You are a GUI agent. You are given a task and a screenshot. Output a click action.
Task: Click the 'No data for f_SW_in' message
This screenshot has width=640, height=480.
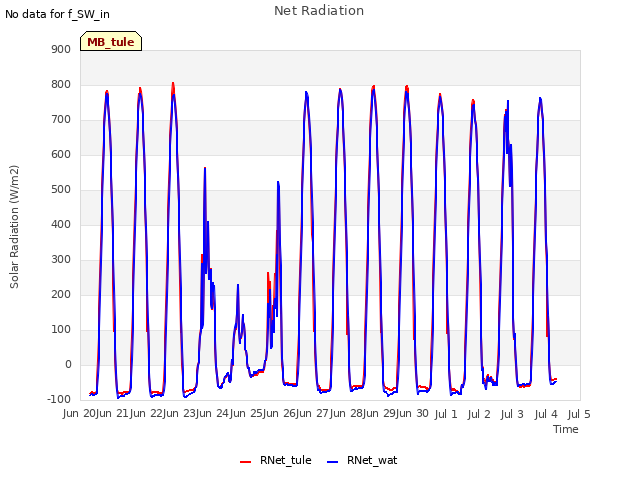point(57,14)
